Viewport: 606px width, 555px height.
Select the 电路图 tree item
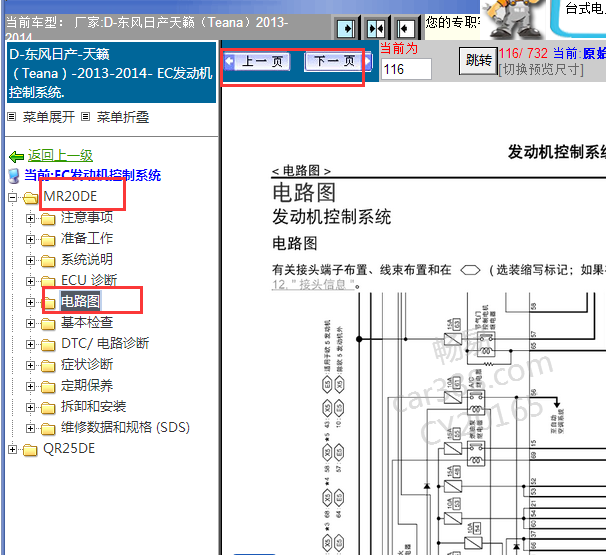[x=80, y=301]
